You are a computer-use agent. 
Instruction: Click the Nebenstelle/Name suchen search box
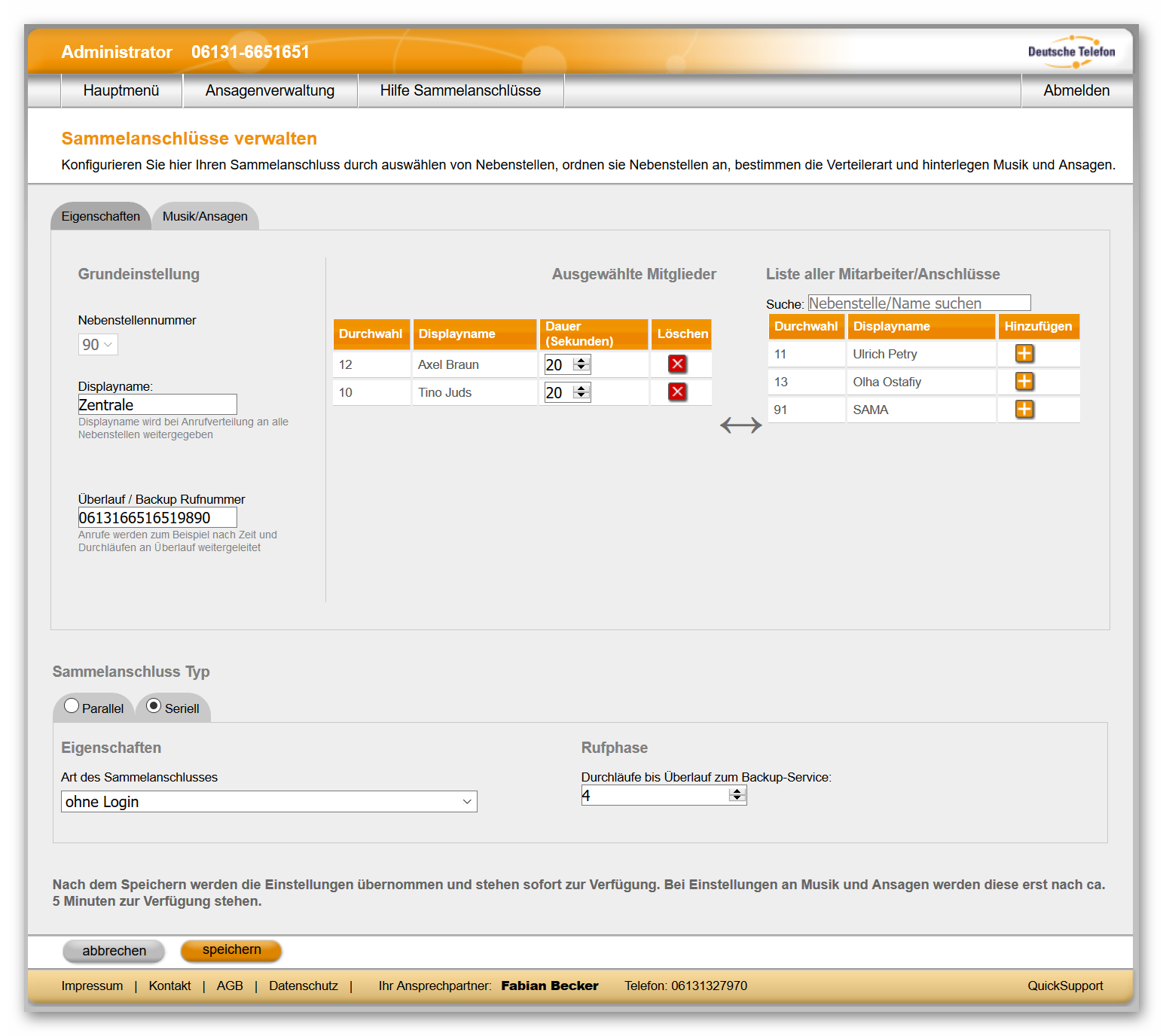pyautogui.click(x=919, y=303)
